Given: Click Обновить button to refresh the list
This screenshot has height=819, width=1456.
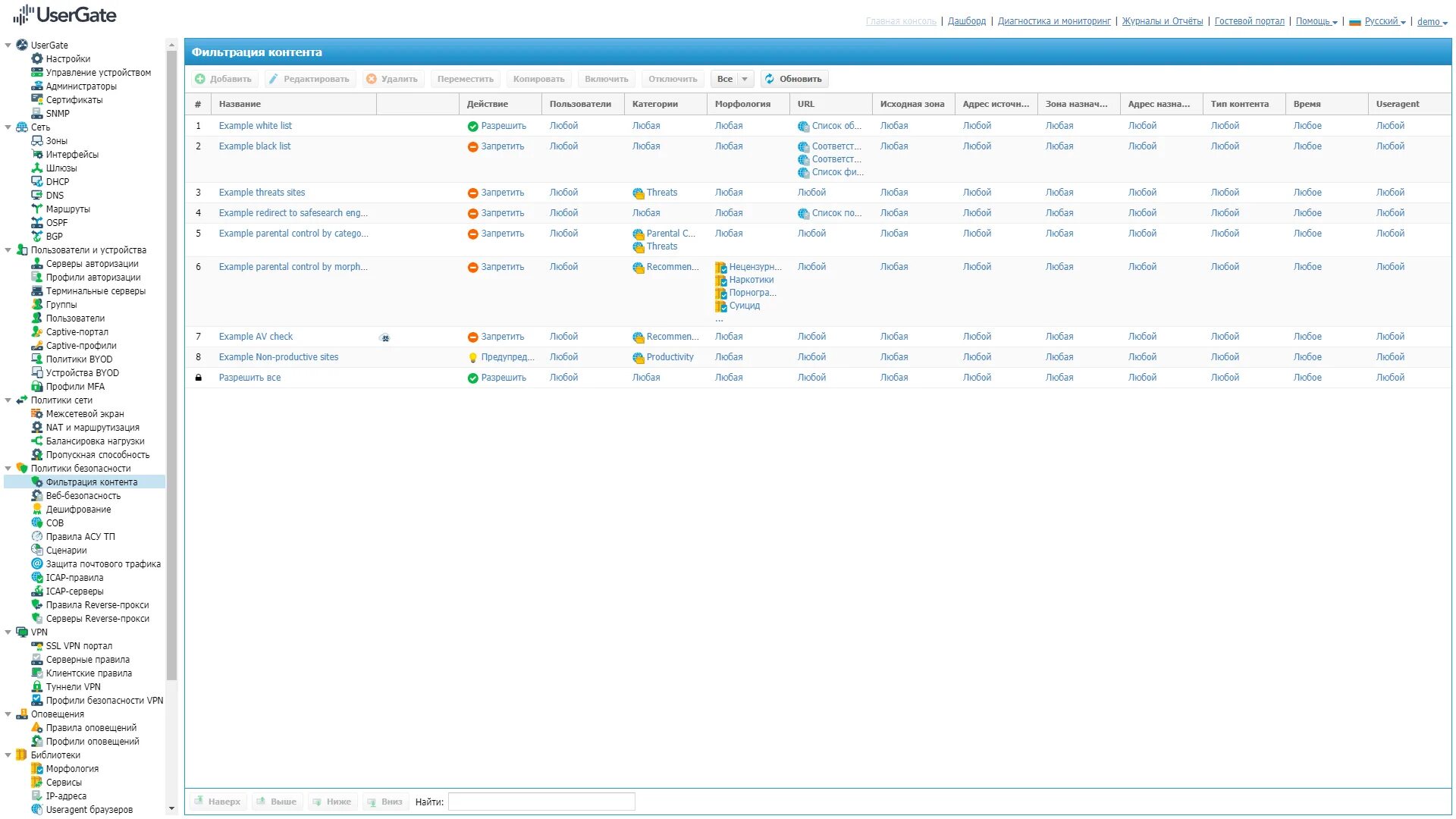Looking at the screenshot, I should (x=794, y=79).
